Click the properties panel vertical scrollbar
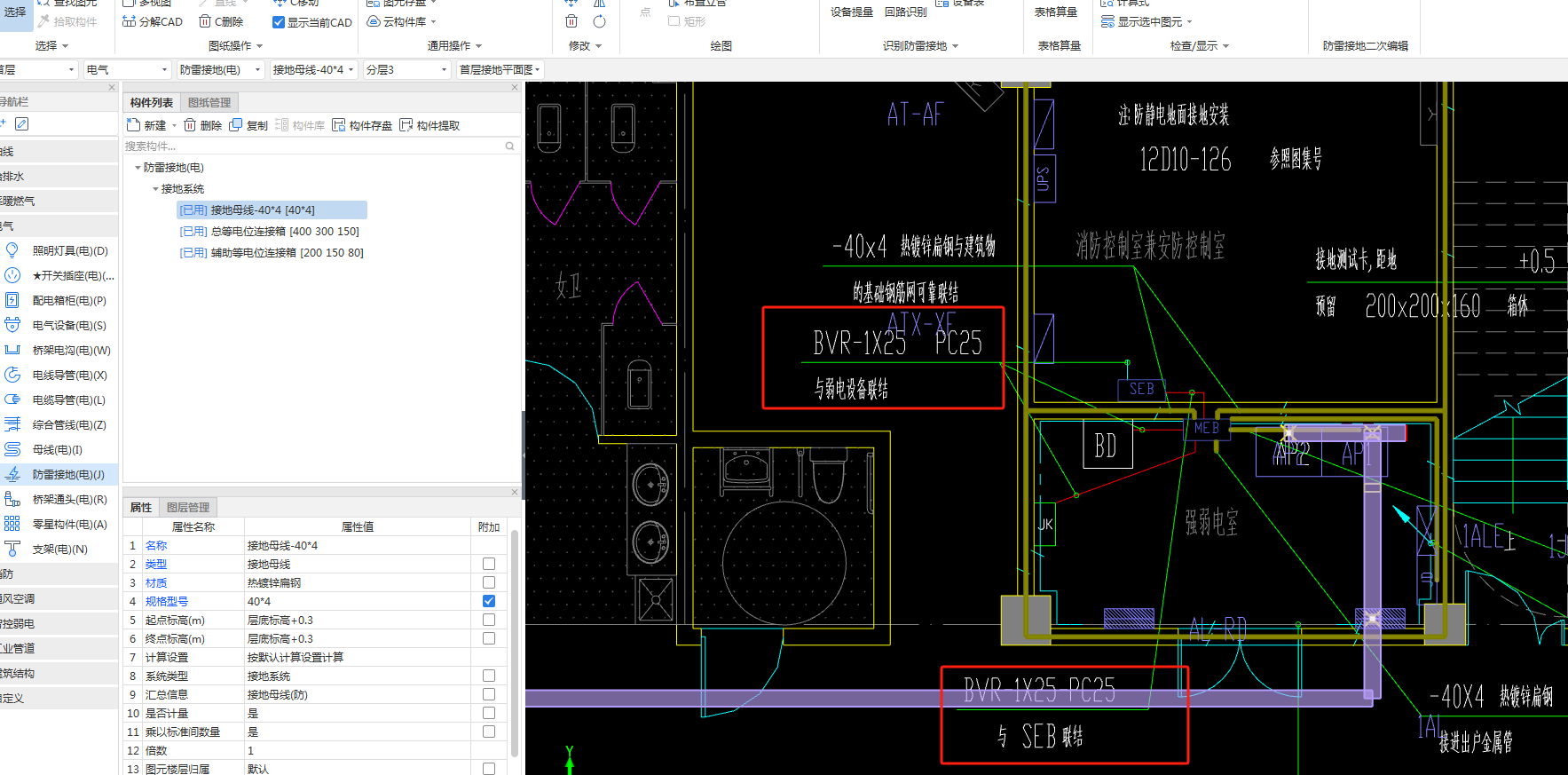This screenshot has width=1568, height=775. point(515,644)
